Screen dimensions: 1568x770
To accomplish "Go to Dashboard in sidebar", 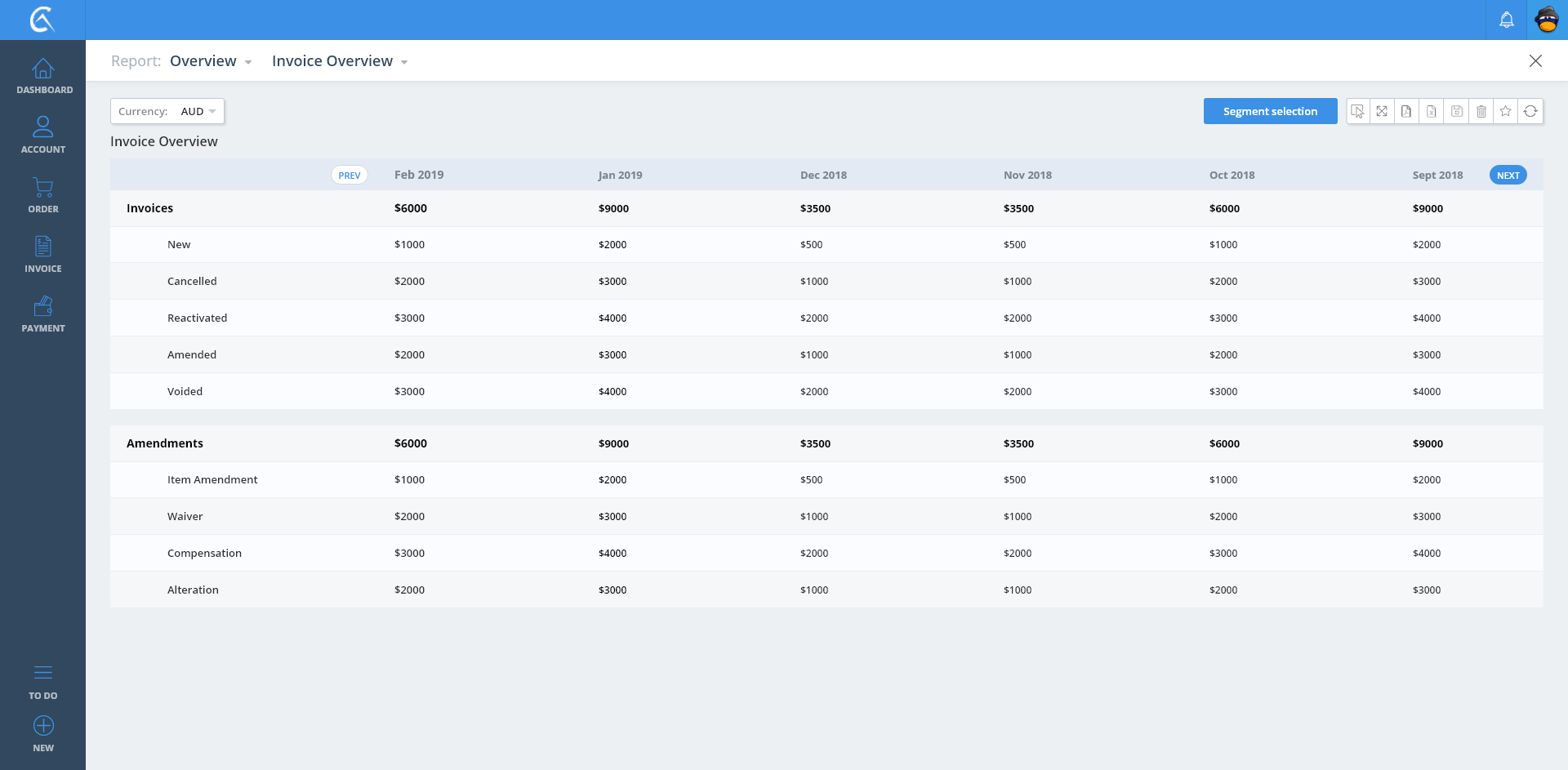I will pos(43,76).
